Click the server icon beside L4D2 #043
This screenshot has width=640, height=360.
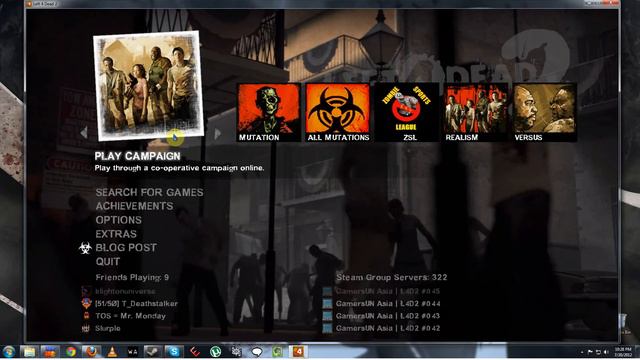(327, 316)
